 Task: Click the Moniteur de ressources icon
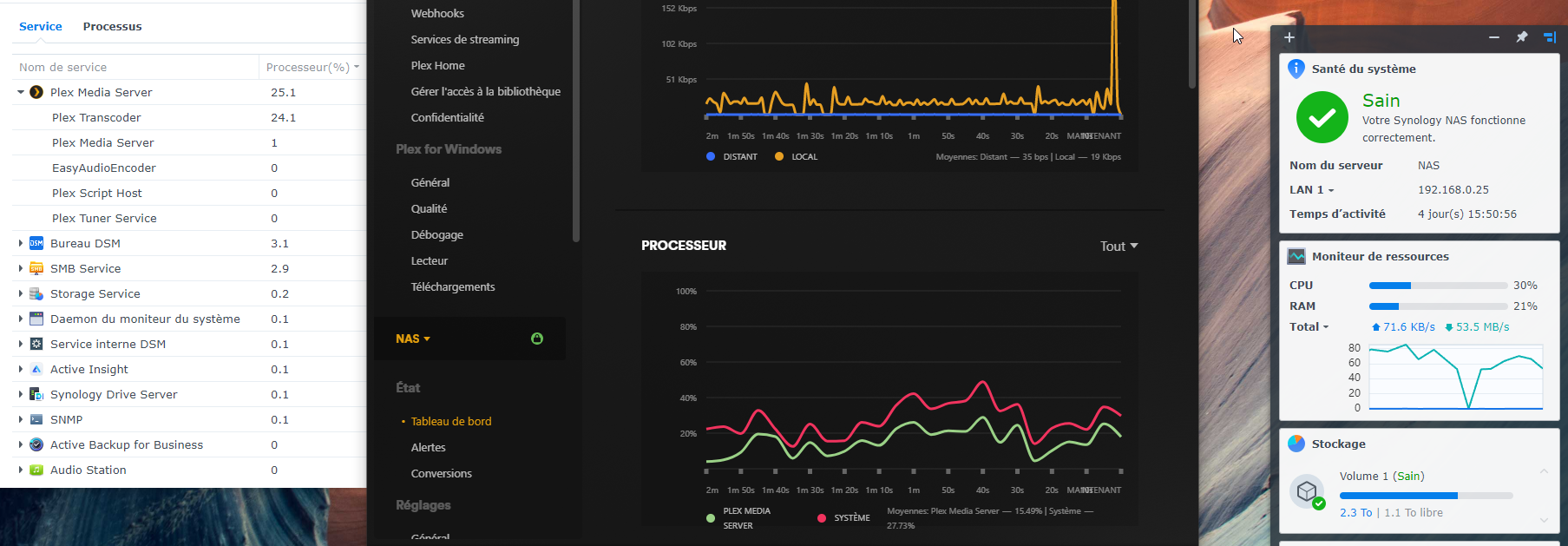pyautogui.click(x=1296, y=256)
